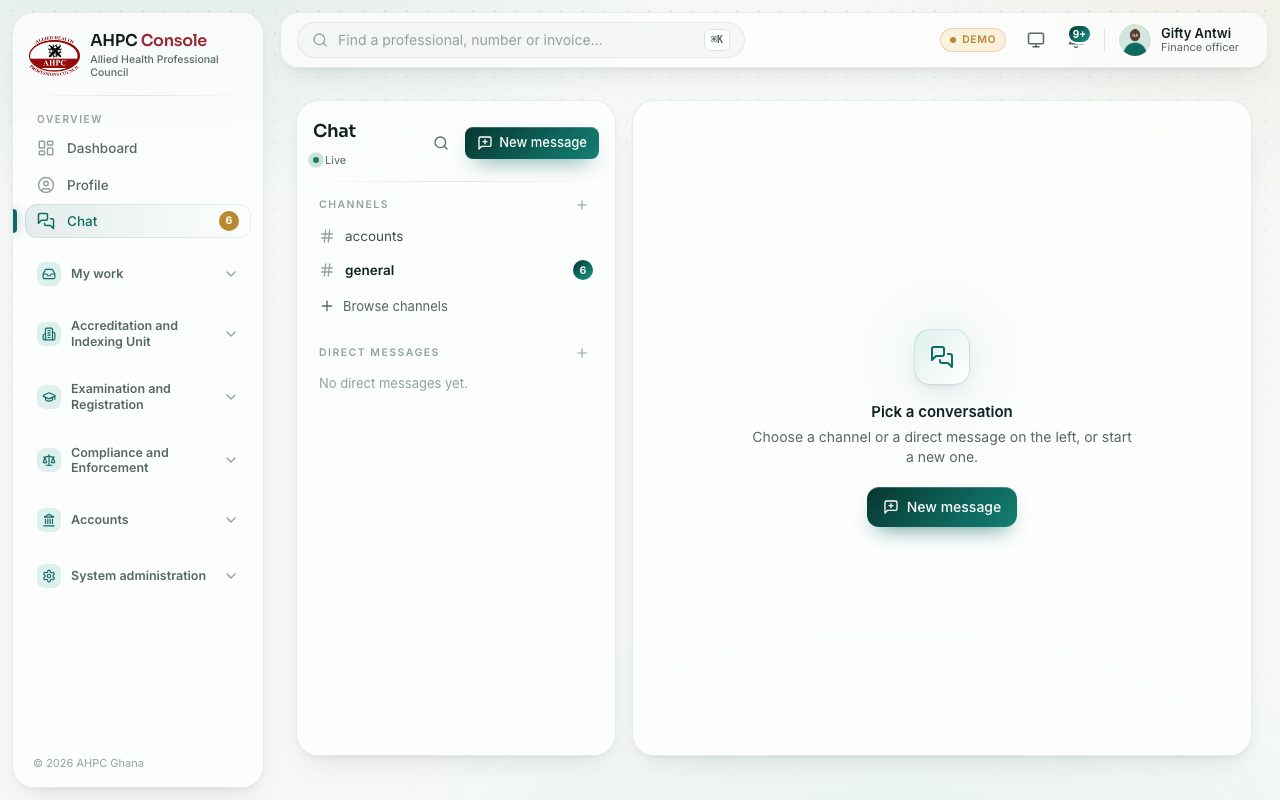Click the Dashboard grid icon
The width and height of the screenshot is (1280, 800).
pos(46,148)
